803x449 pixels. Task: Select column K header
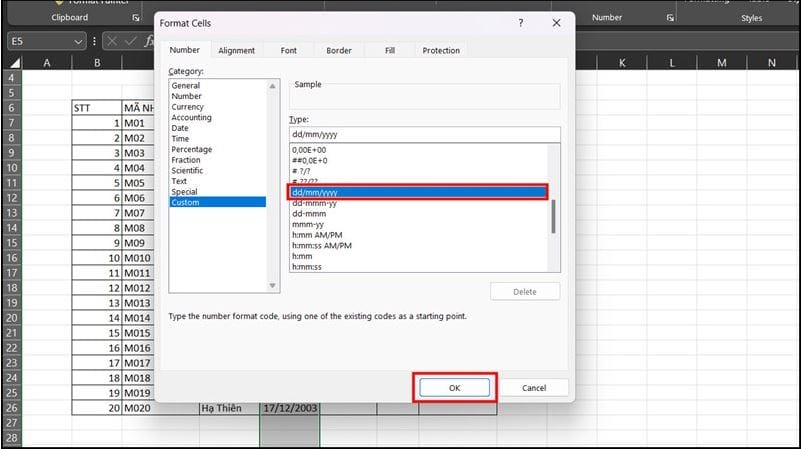[622, 63]
